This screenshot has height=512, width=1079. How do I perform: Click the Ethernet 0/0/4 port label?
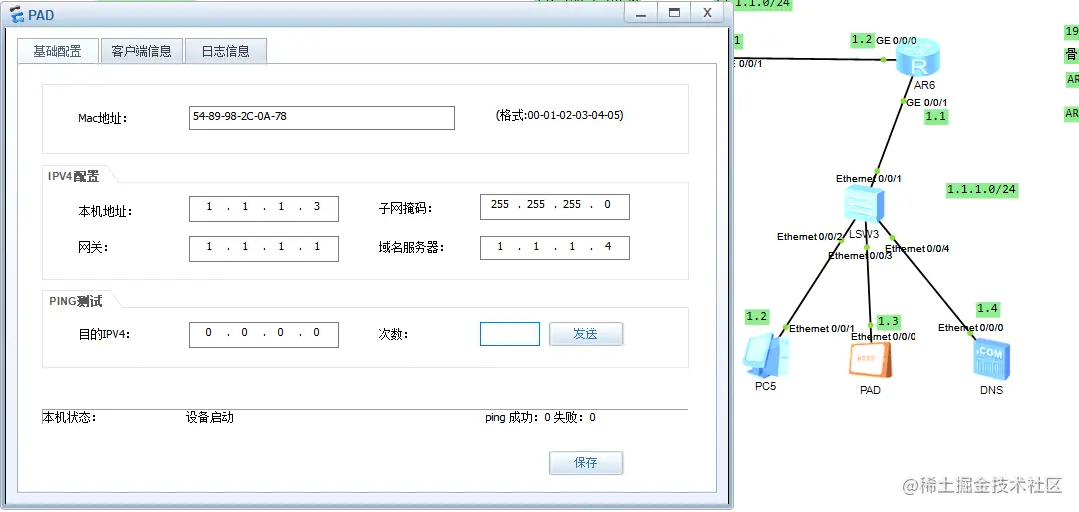917,248
